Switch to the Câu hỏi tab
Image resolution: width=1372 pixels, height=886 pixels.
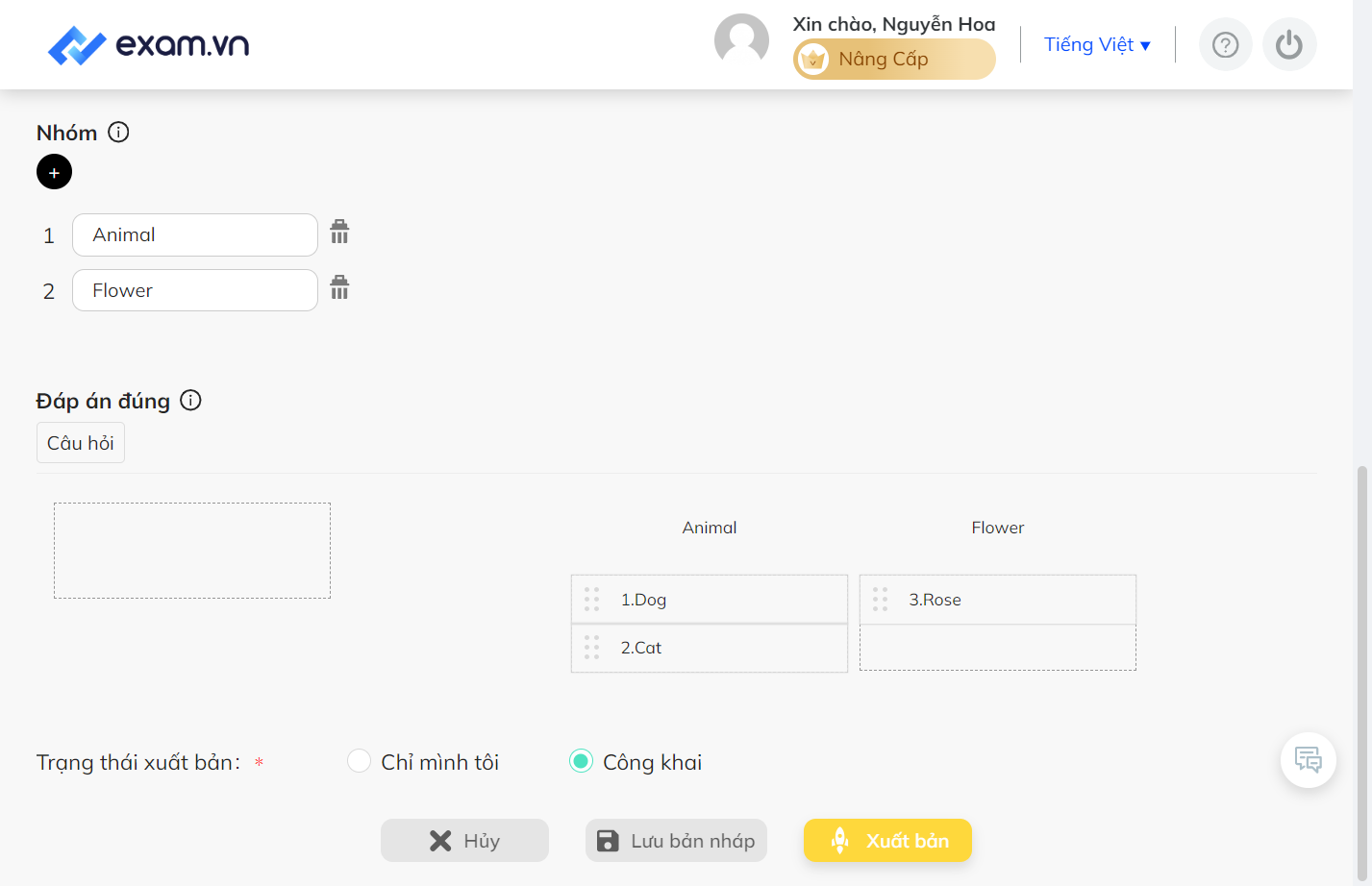(81, 443)
